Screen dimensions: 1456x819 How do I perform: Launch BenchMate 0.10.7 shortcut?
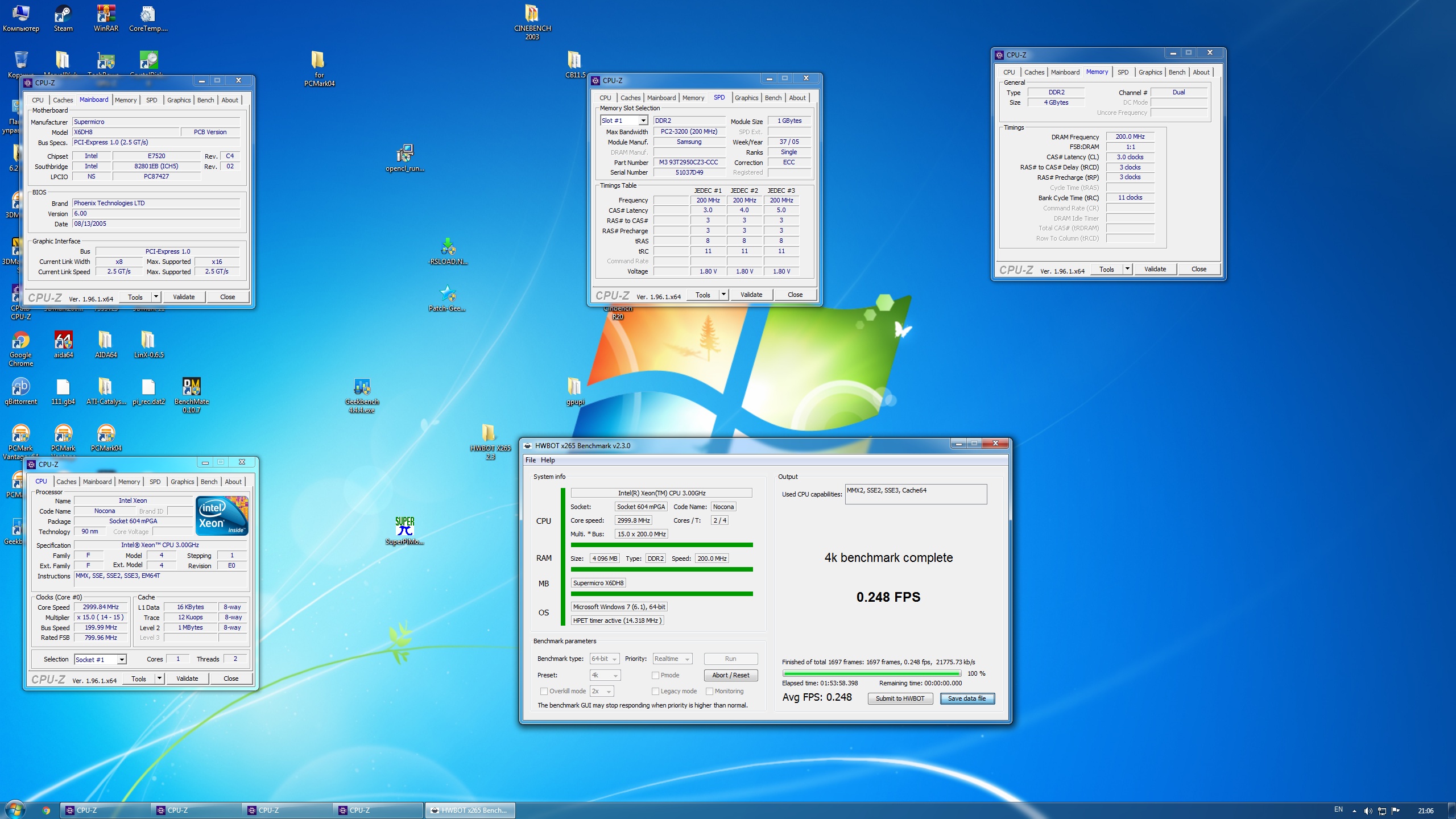coord(192,395)
